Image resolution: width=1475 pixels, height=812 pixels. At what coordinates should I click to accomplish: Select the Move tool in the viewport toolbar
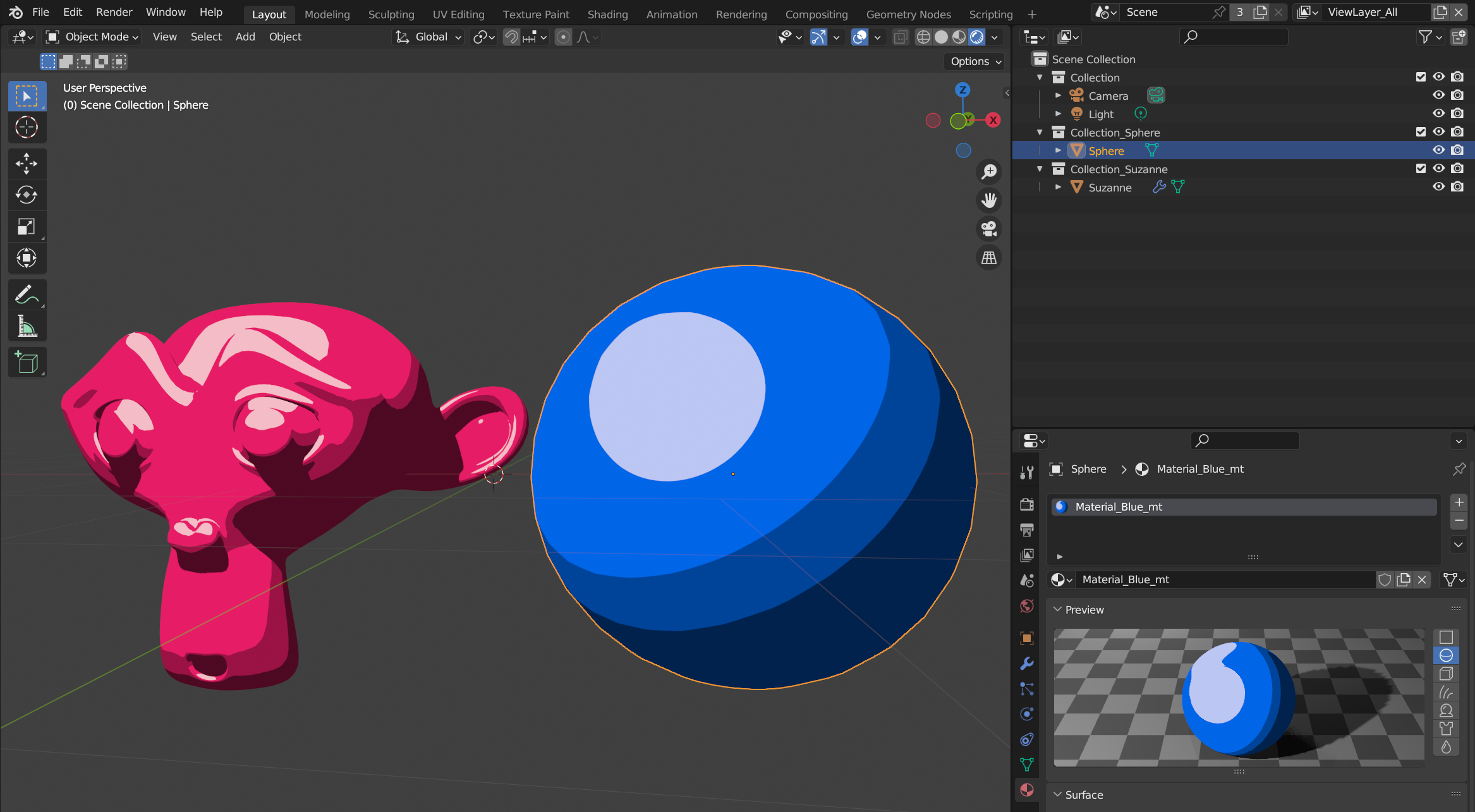[27, 163]
